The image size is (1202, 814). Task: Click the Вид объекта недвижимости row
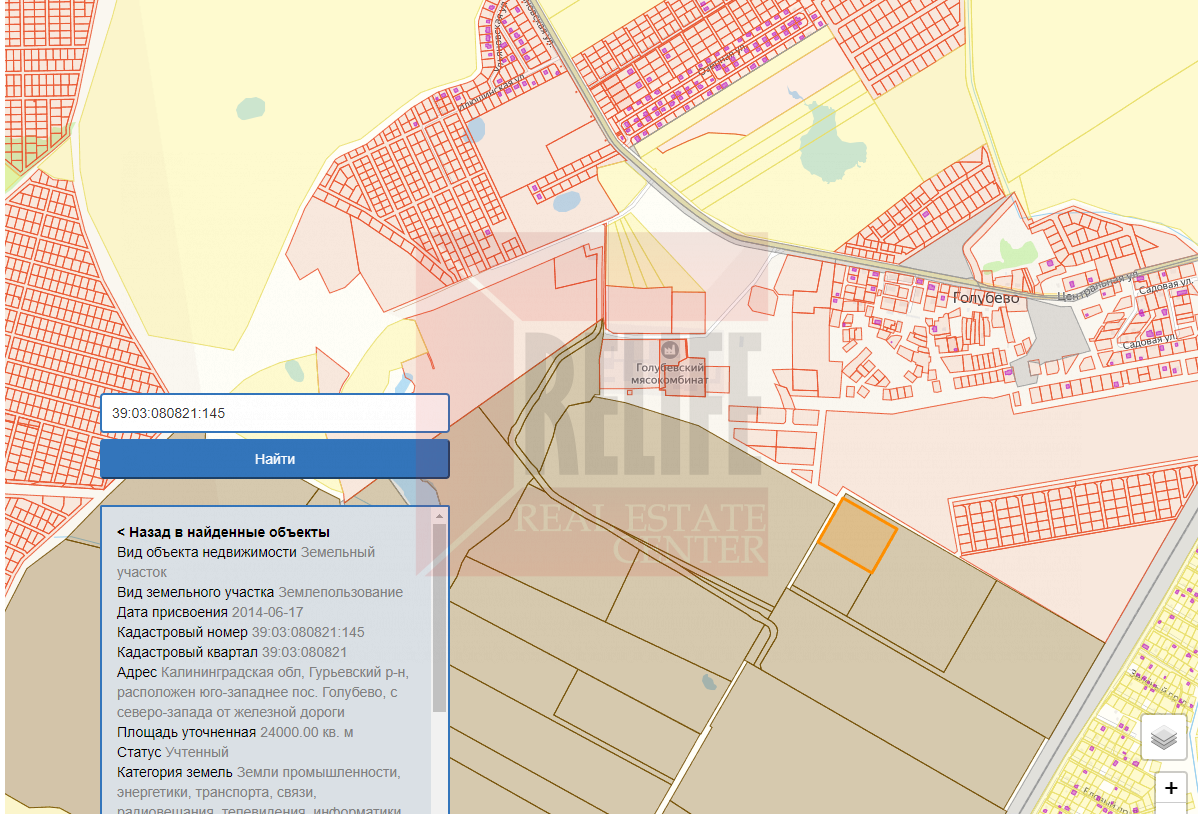(x=246, y=562)
